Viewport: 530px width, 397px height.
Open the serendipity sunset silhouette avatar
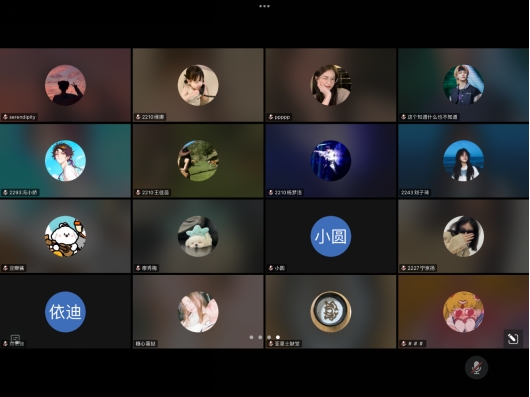pyautogui.click(x=65, y=85)
